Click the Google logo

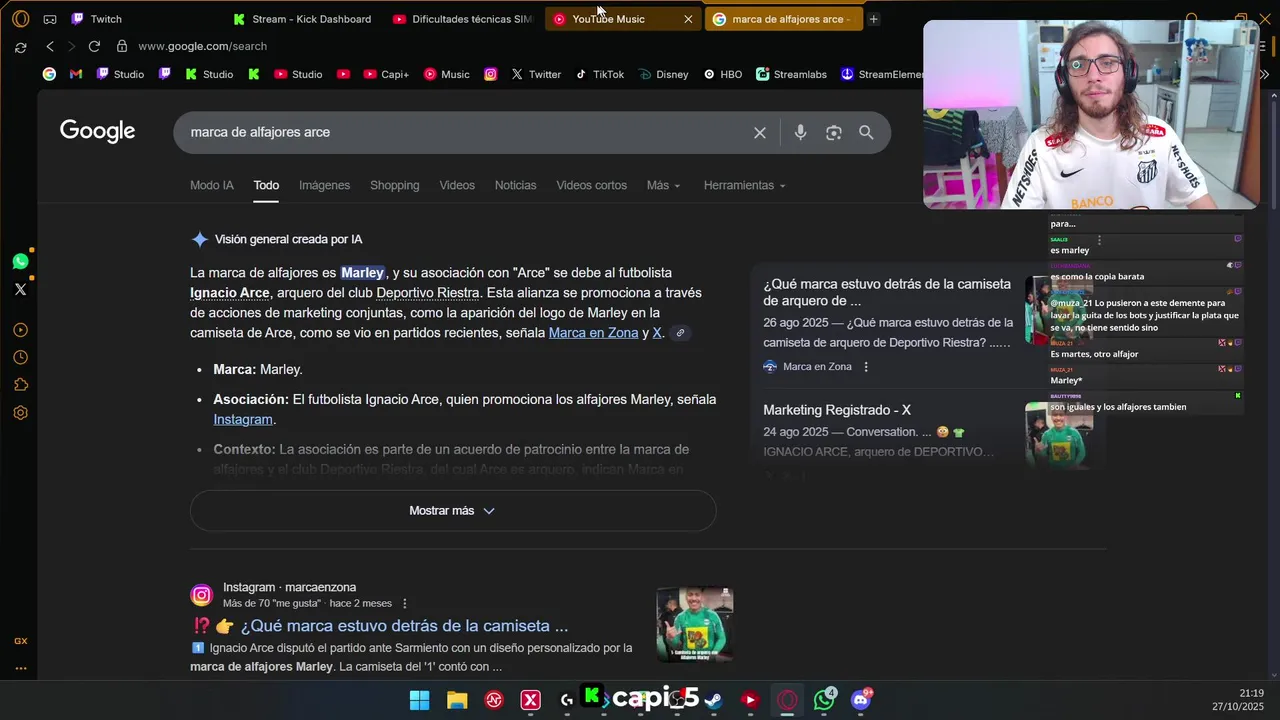(97, 131)
